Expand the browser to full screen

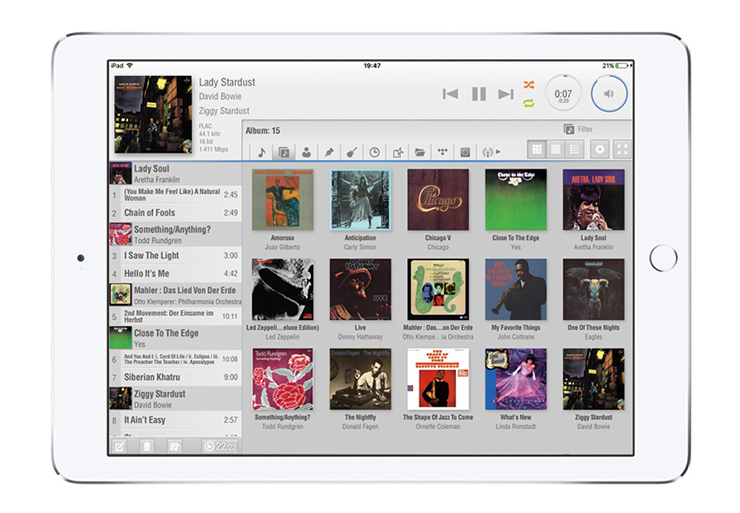click(x=623, y=149)
